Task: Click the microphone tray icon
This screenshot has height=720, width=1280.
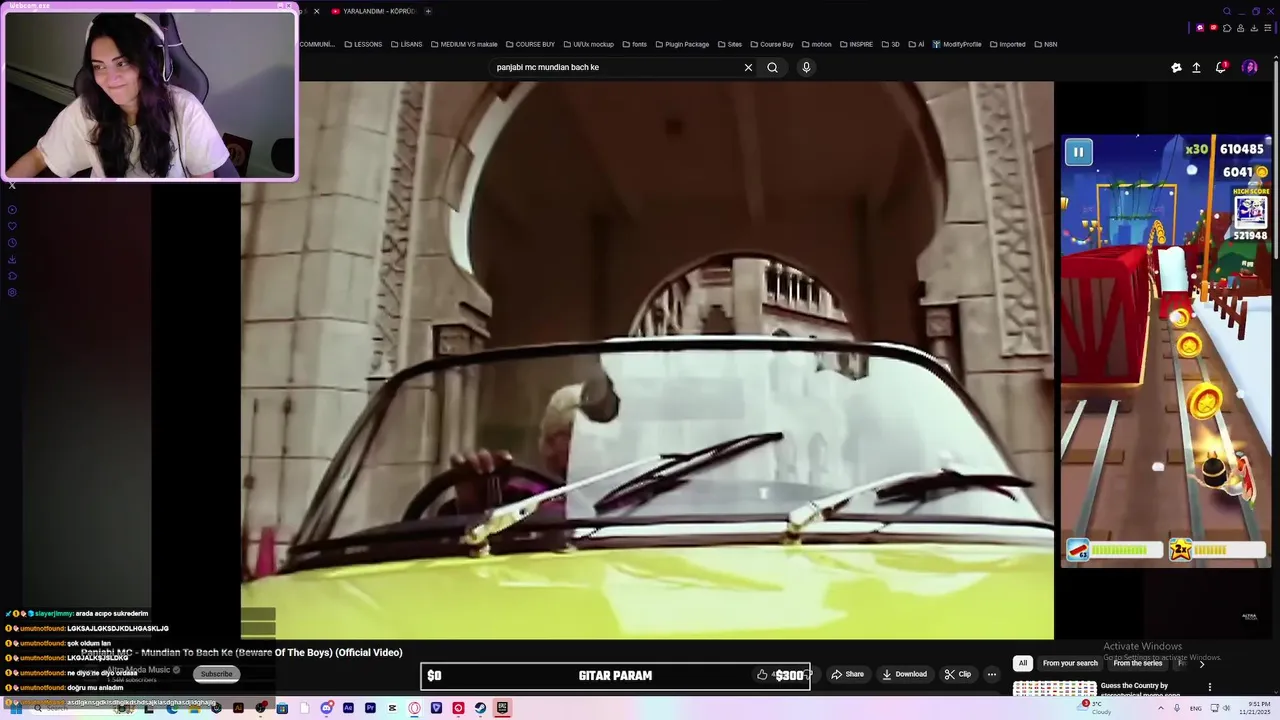Action: [x=1177, y=708]
